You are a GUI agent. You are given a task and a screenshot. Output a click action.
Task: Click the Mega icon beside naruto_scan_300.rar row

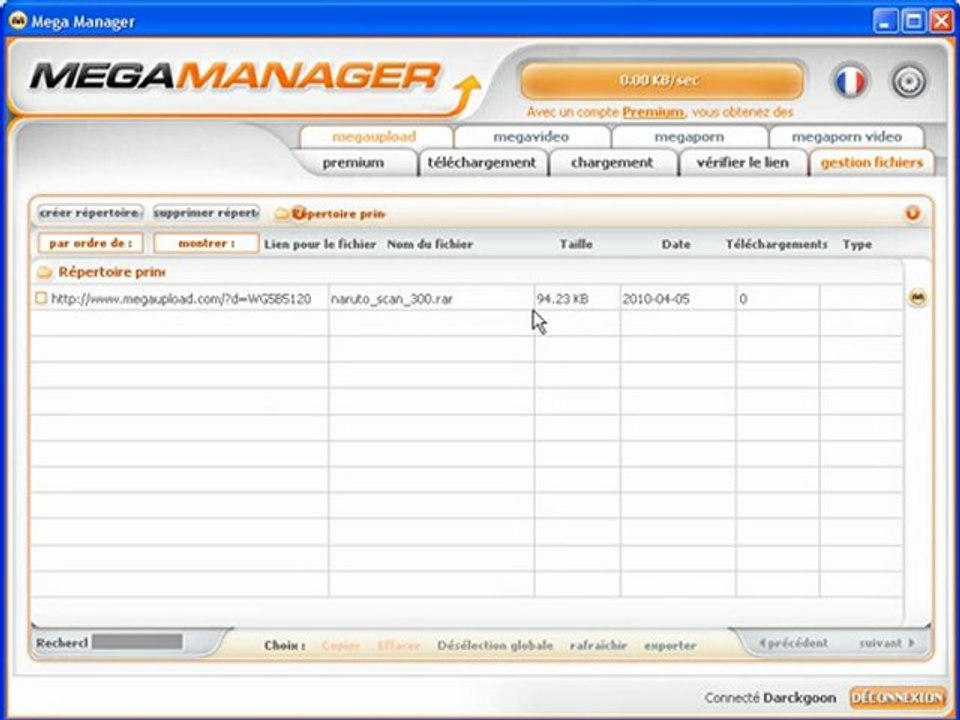[917, 298]
